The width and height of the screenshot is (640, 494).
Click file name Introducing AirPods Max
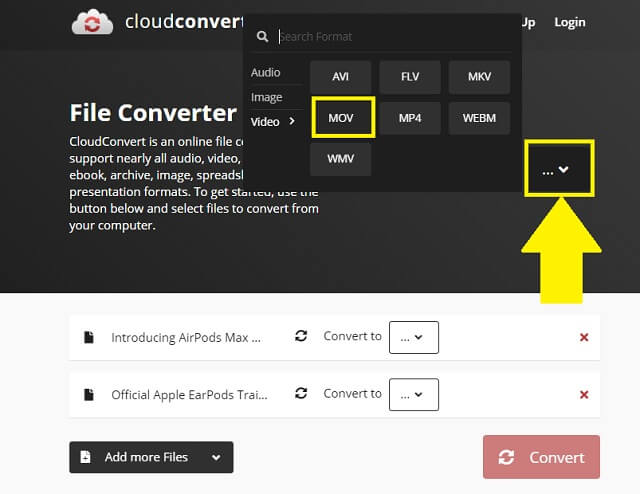[186, 338]
